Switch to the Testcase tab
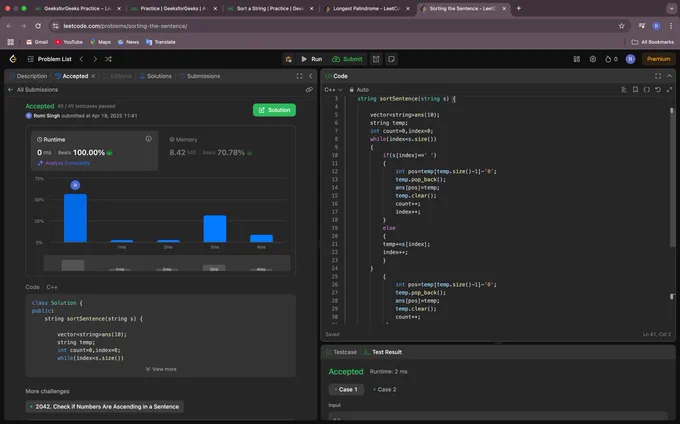The height and width of the screenshot is (424, 680). click(341, 352)
